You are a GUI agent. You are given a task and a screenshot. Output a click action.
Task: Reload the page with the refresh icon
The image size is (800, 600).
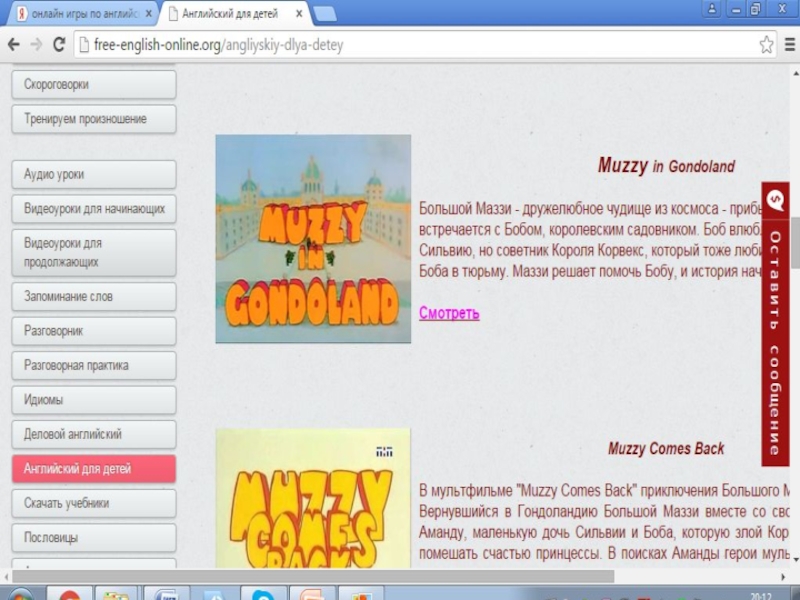(x=59, y=45)
